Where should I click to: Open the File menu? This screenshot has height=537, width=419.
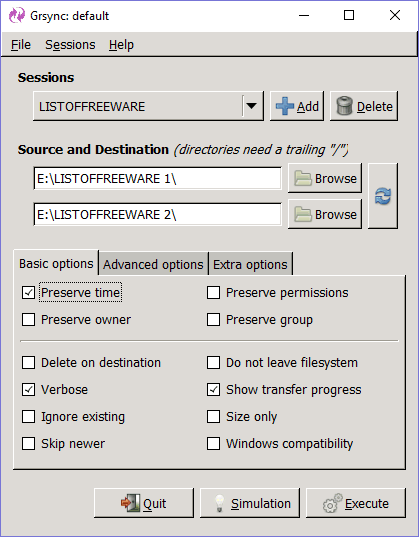click(21, 45)
